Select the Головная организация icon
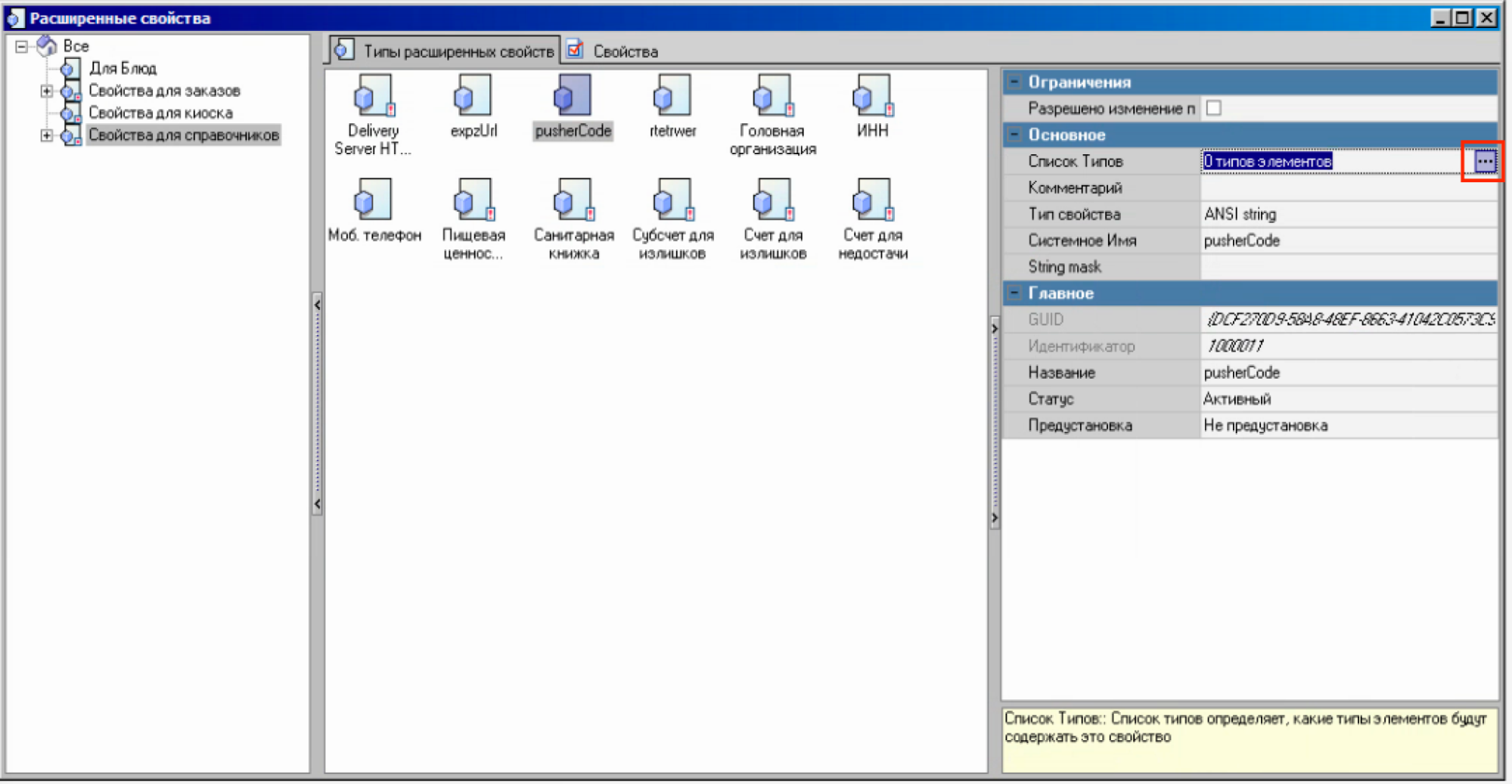The height and width of the screenshot is (784, 1512). click(x=772, y=97)
